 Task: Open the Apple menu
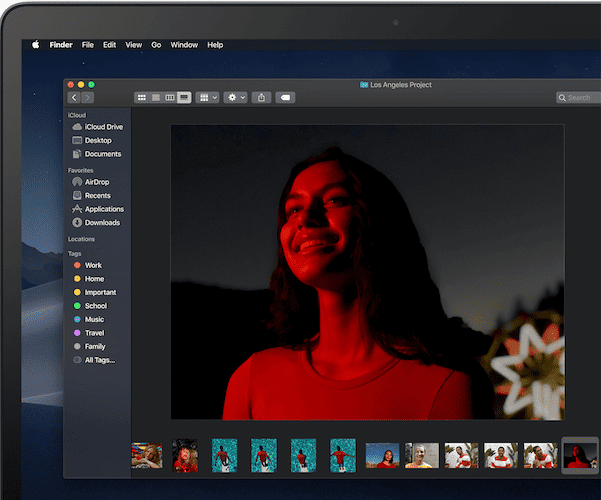click(35, 45)
